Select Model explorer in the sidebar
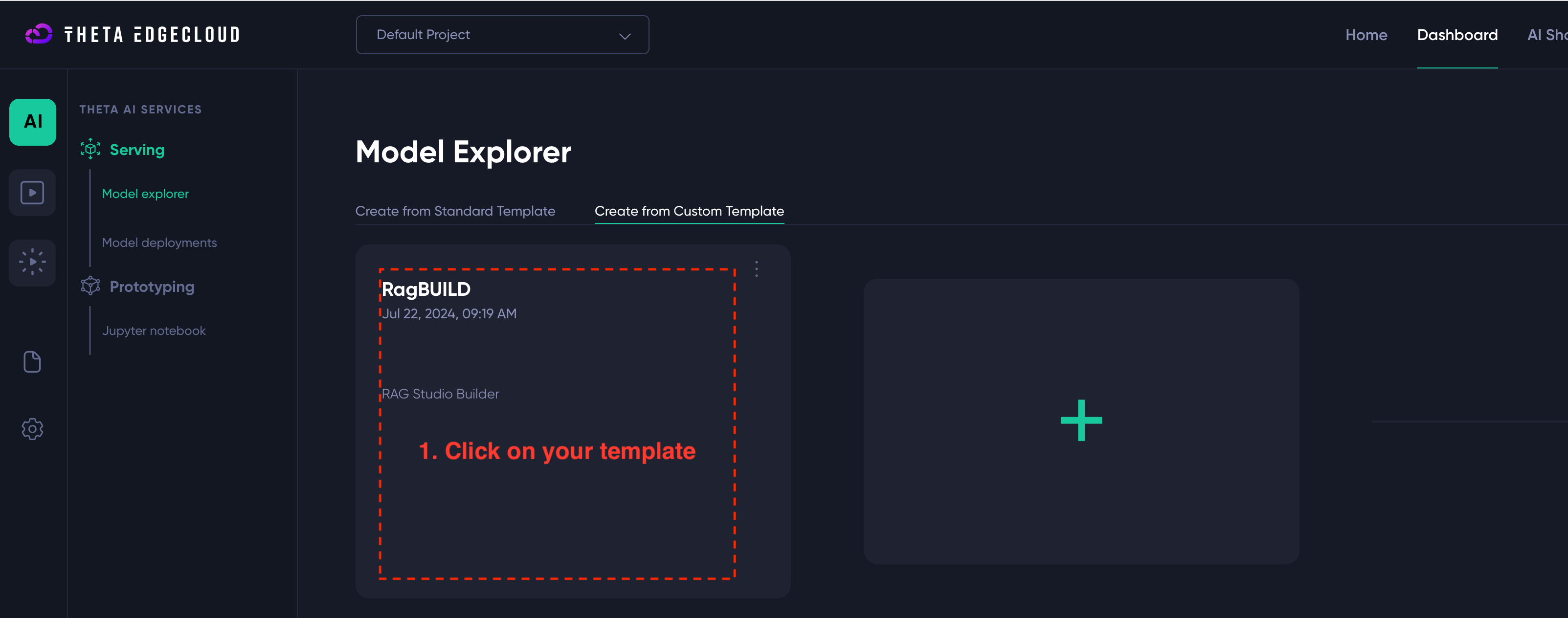 coord(145,194)
